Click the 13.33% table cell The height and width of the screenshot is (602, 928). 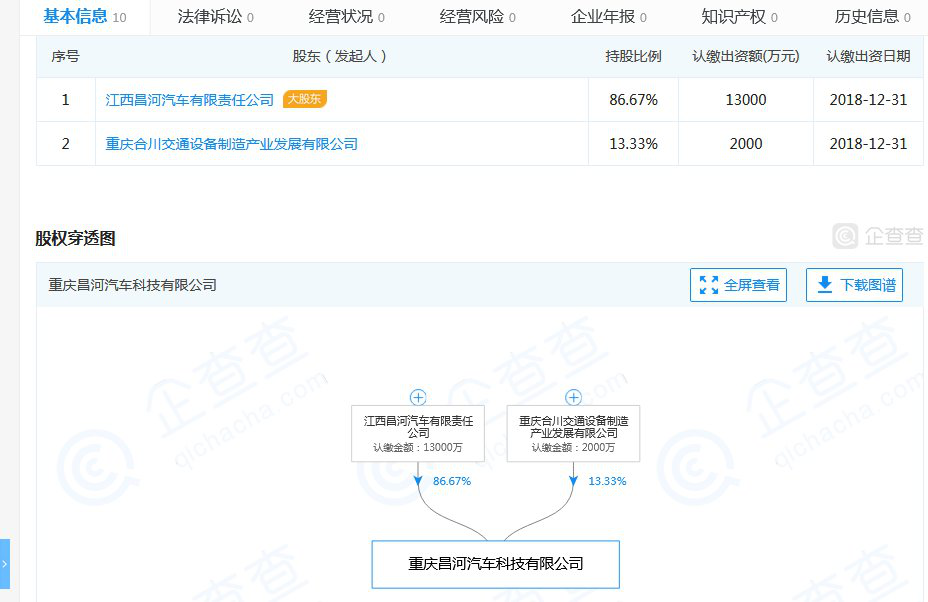(x=633, y=143)
